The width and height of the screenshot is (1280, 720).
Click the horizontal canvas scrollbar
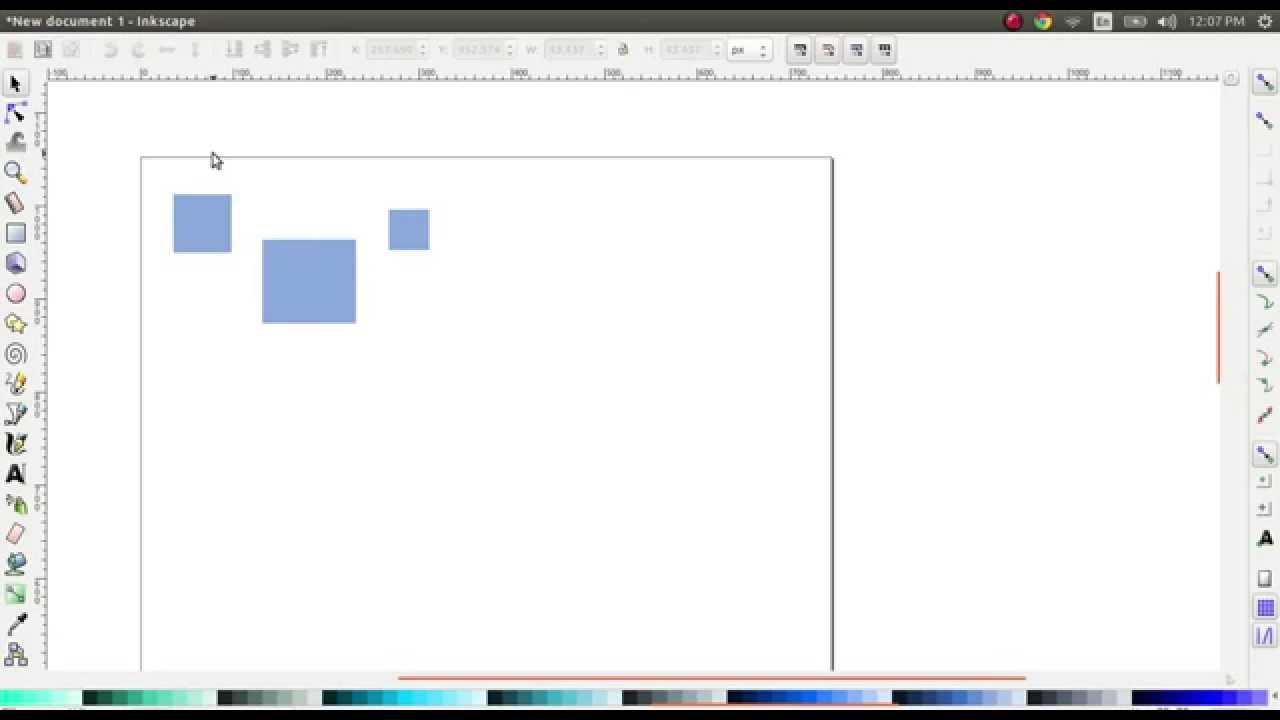[711, 678]
